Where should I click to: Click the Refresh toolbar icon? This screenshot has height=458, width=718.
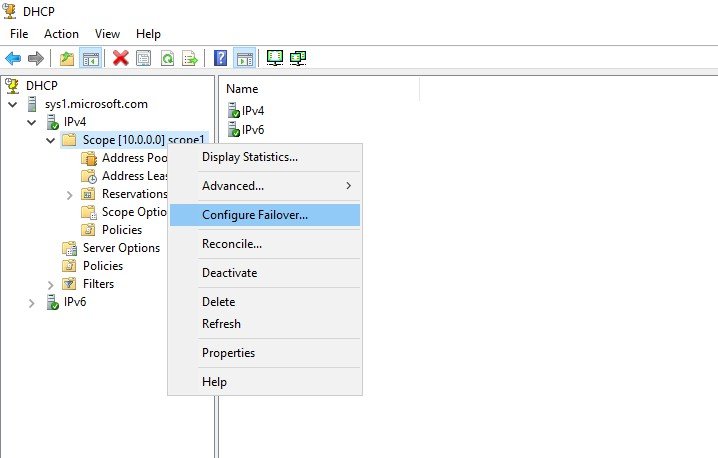tap(168, 58)
